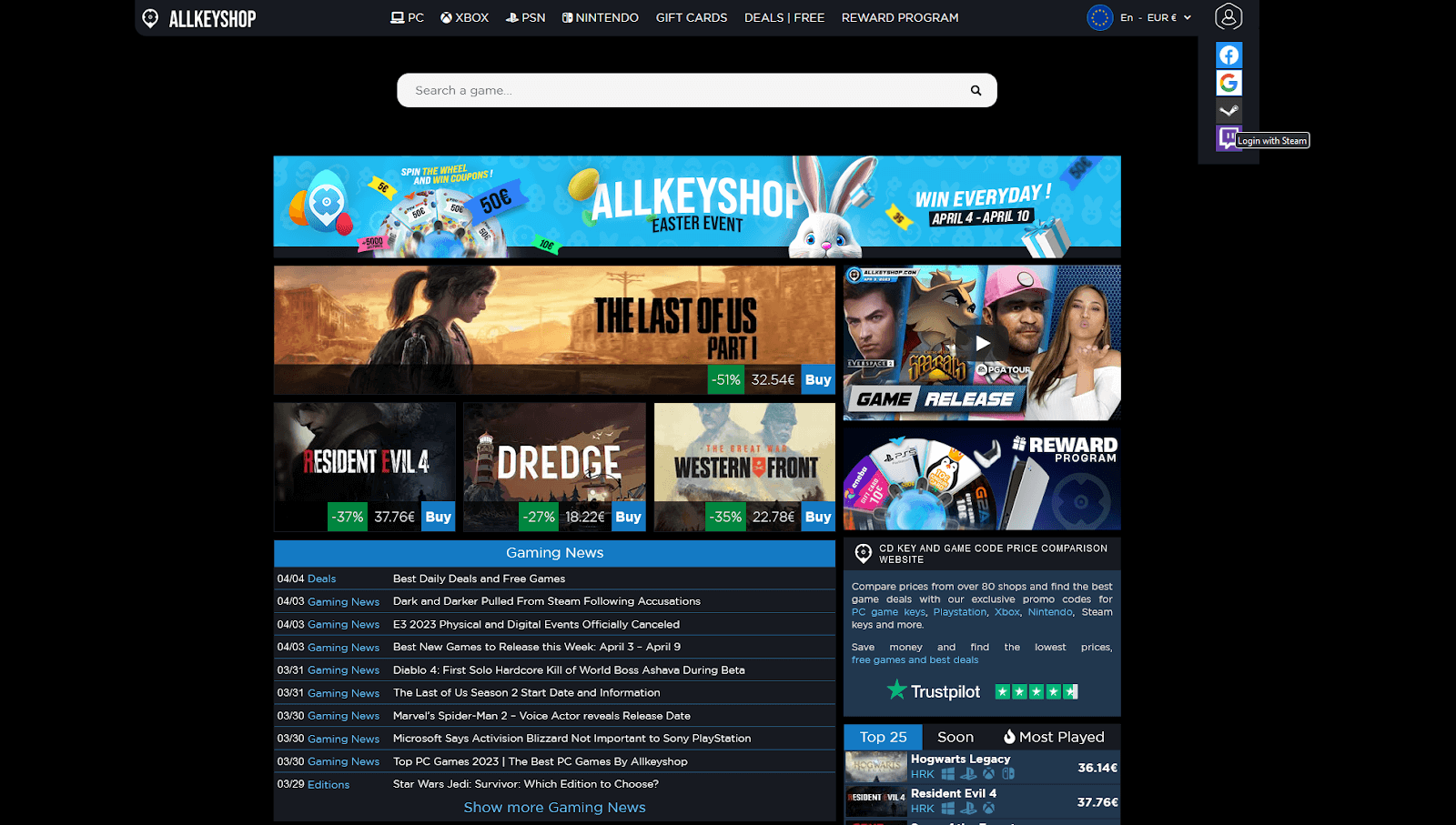Open the GIFT CARDS menu
The height and width of the screenshot is (825, 1456).
(691, 17)
